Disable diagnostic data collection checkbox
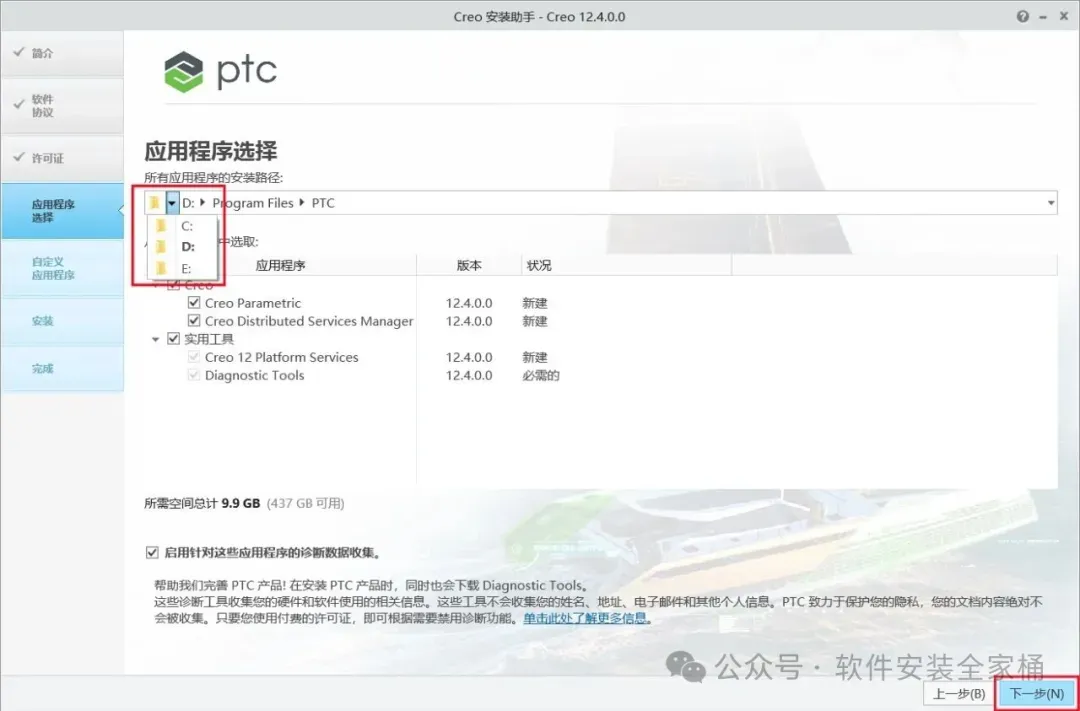This screenshot has width=1080, height=711. point(152,553)
